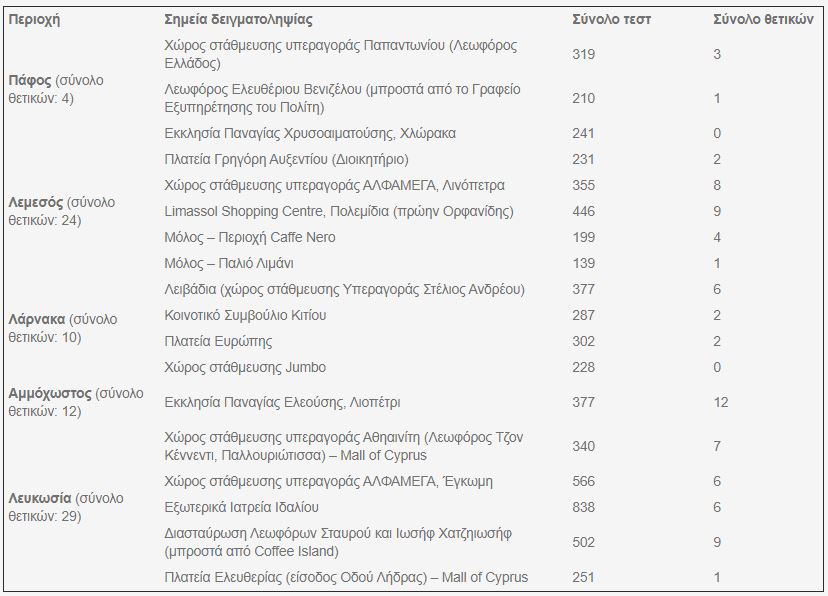The width and height of the screenshot is (828, 596).
Task: Click positive count 12 for Λιοπέτρι
Action: click(721, 402)
